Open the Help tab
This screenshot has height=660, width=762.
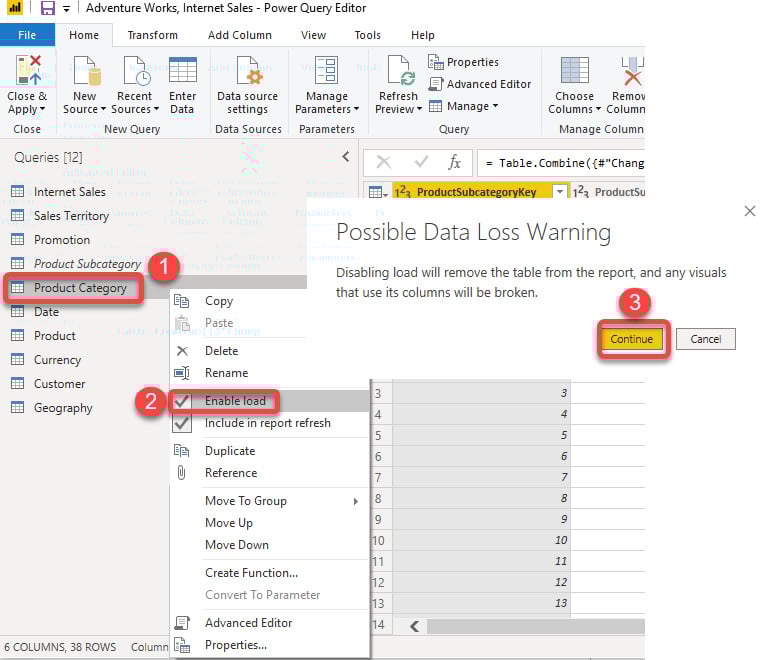(422, 35)
